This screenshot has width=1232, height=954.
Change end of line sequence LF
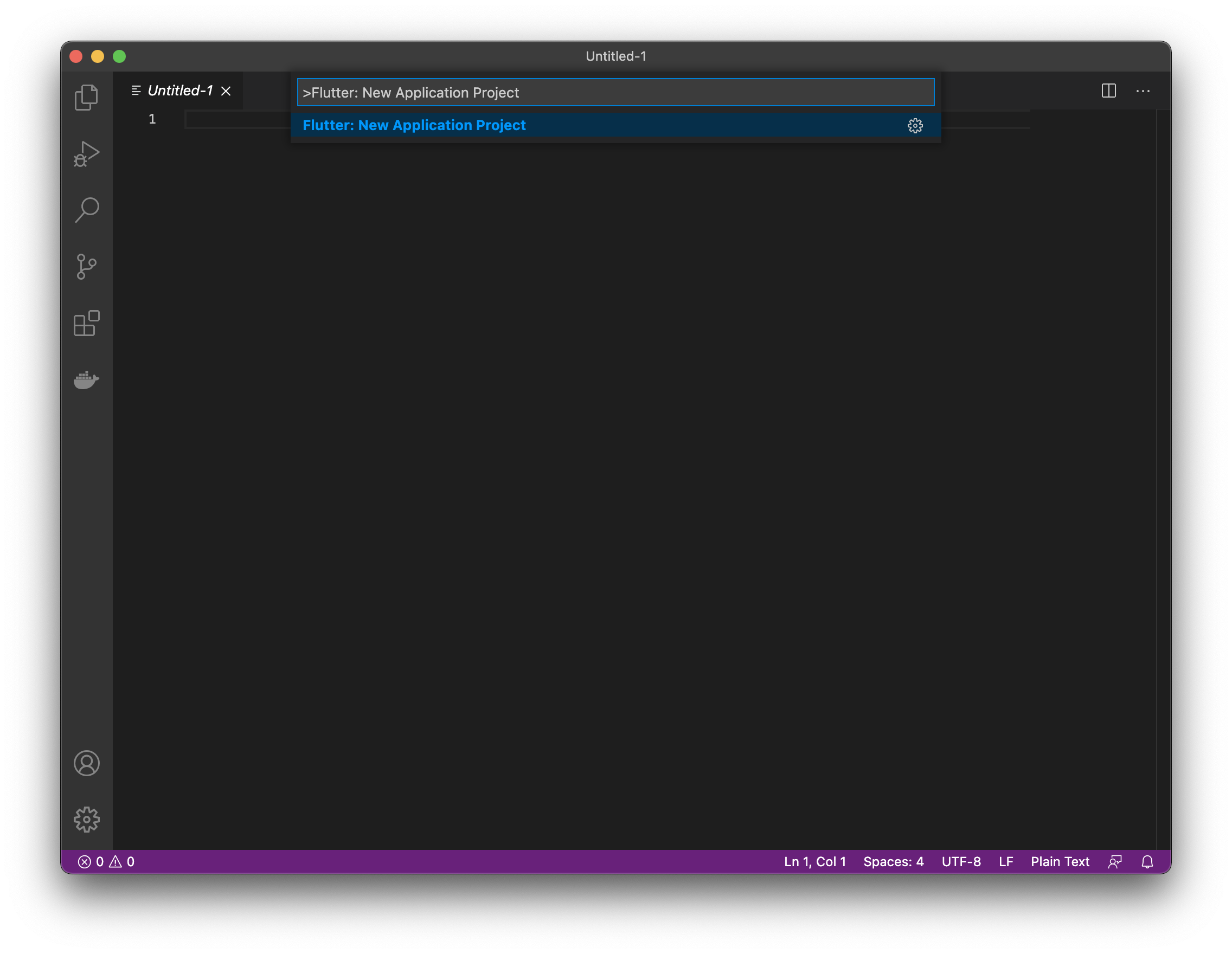click(x=1006, y=861)
